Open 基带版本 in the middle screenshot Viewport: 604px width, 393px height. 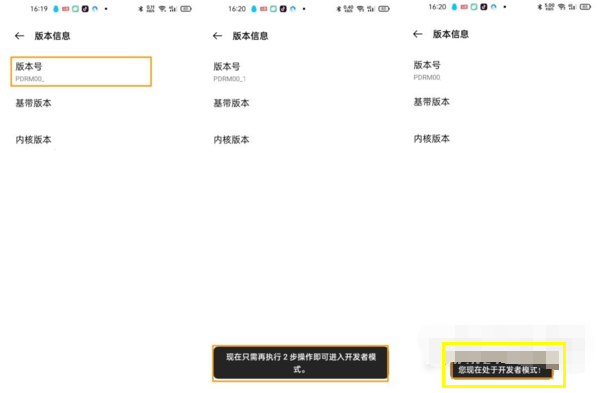pos(232,103)
